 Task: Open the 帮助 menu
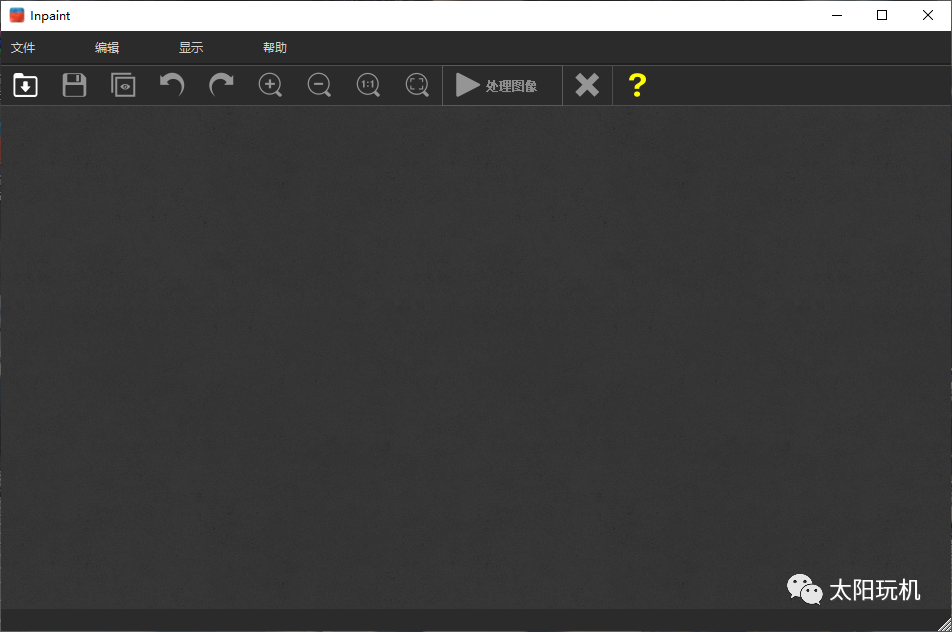click(x=274, y=47)
